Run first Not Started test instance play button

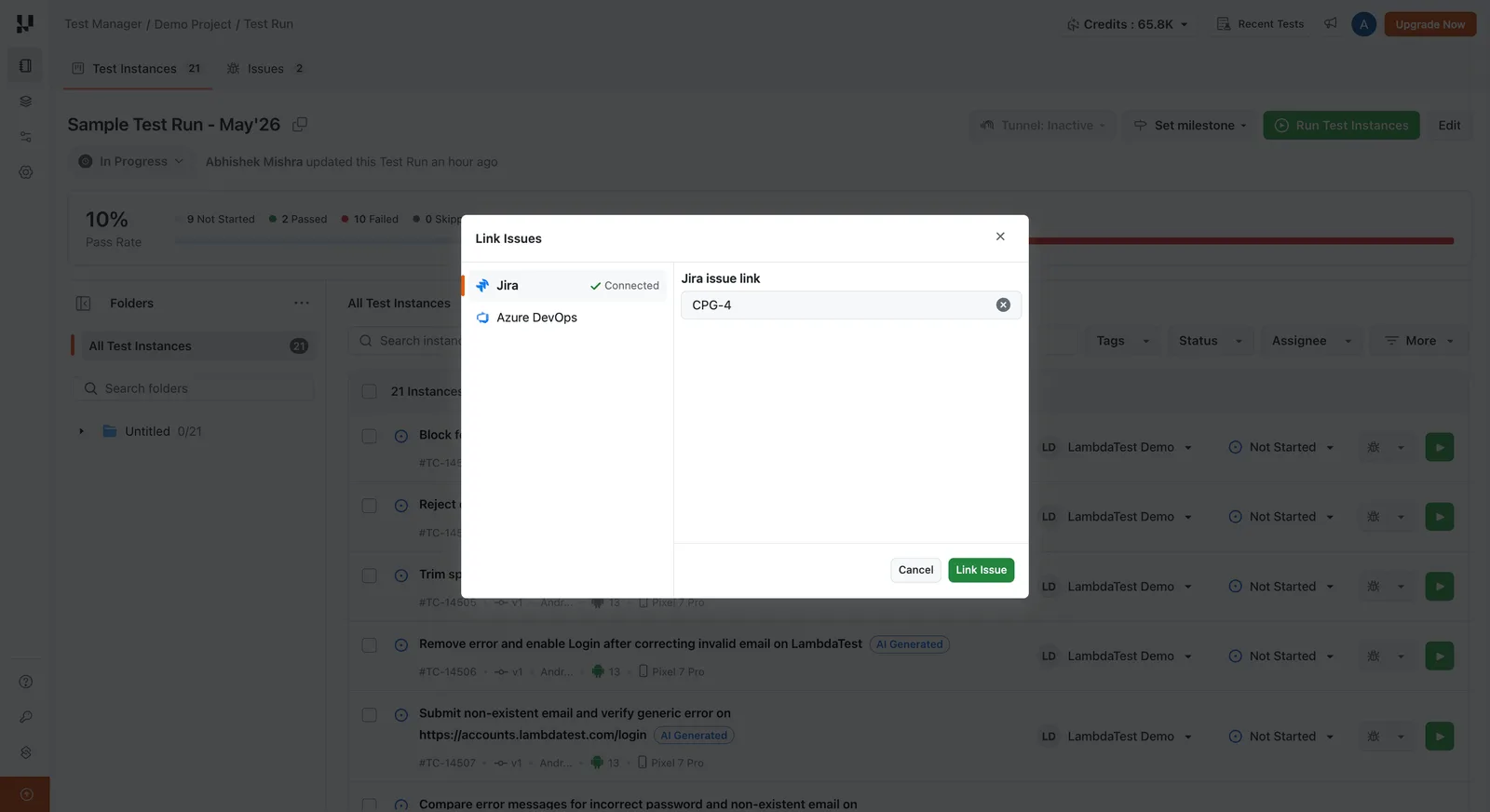1439,447
